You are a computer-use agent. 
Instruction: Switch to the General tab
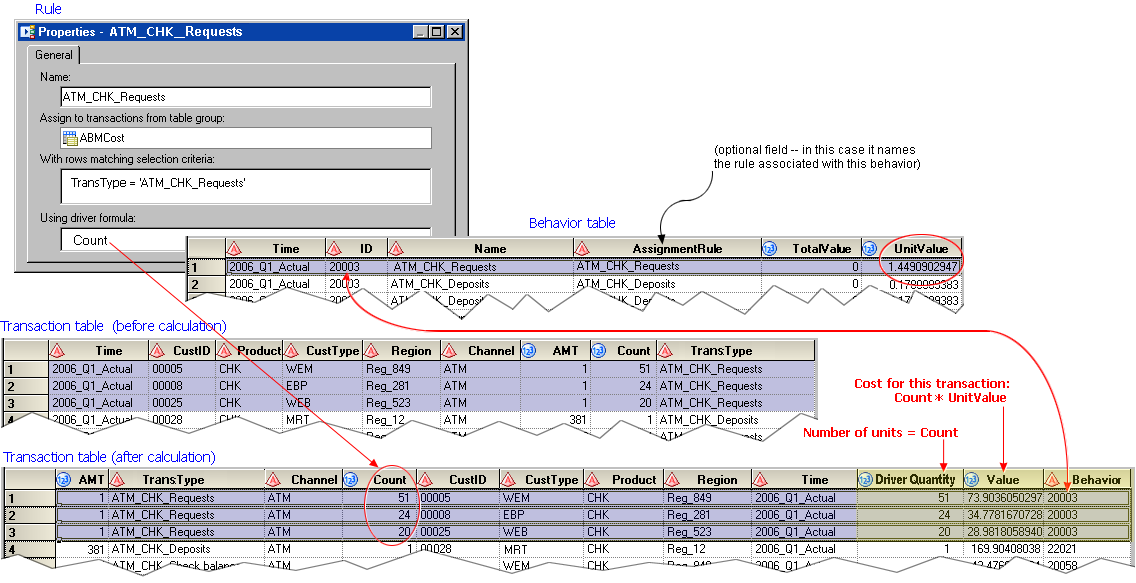point(54,55)
